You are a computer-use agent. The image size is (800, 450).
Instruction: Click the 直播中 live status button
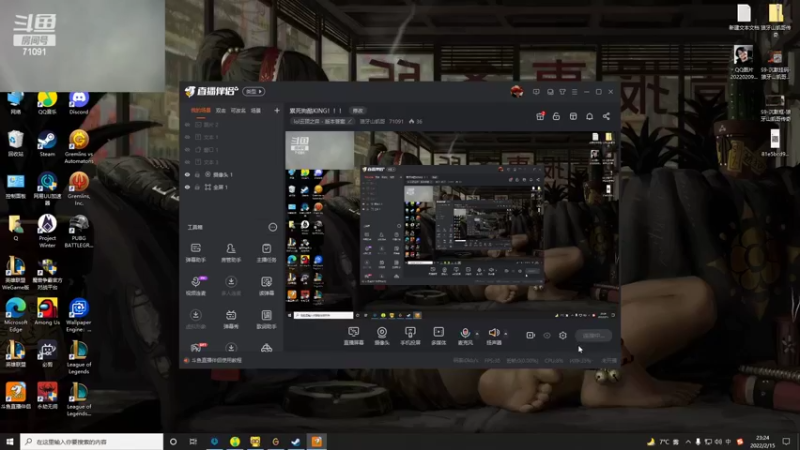(x=593, y=336)
